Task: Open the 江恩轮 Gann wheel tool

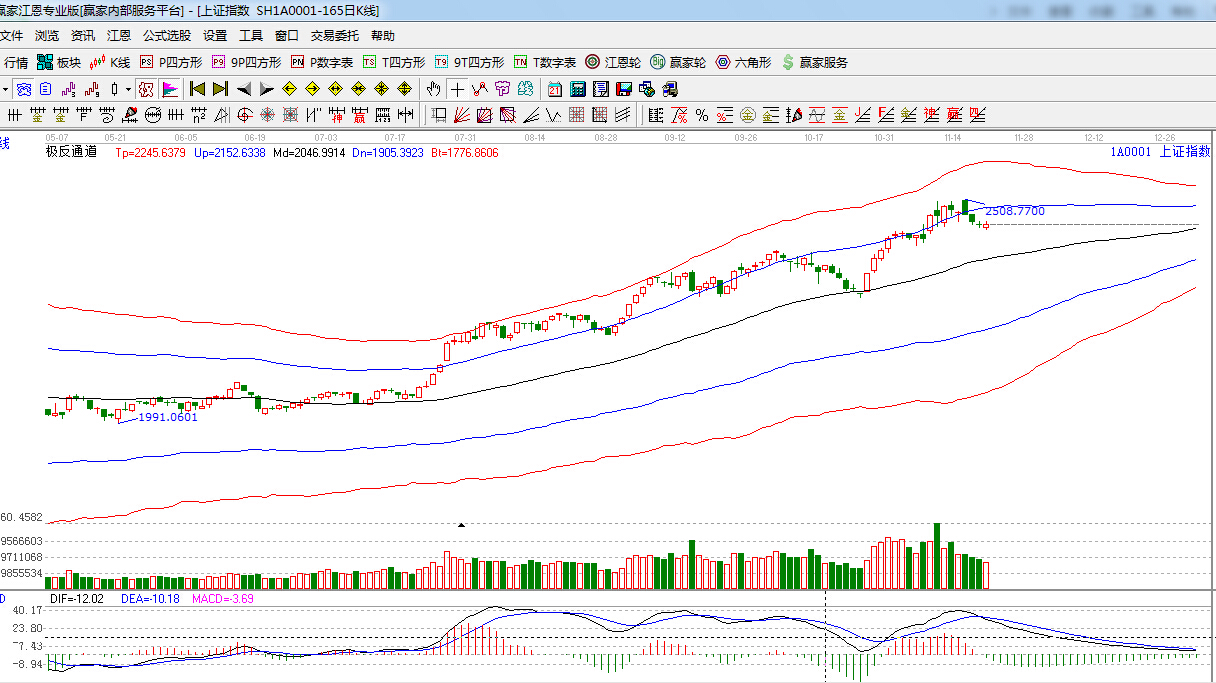Action: (613, 62)
